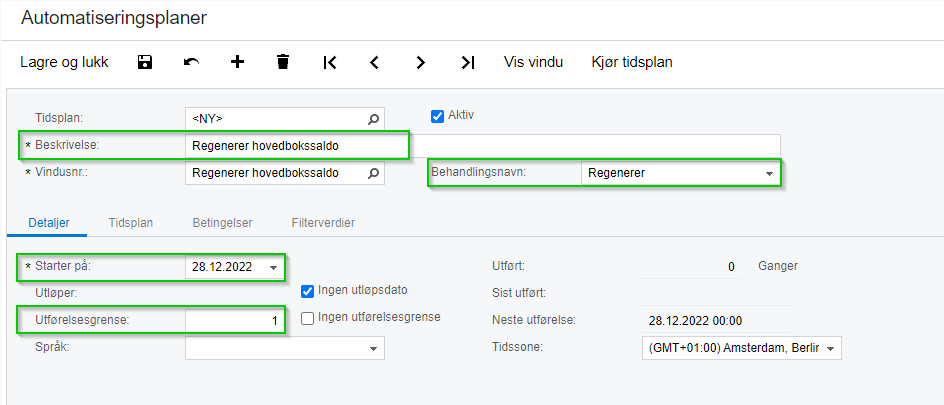944x405 pixels.
Task: Go to the last record
Action: 468,62
